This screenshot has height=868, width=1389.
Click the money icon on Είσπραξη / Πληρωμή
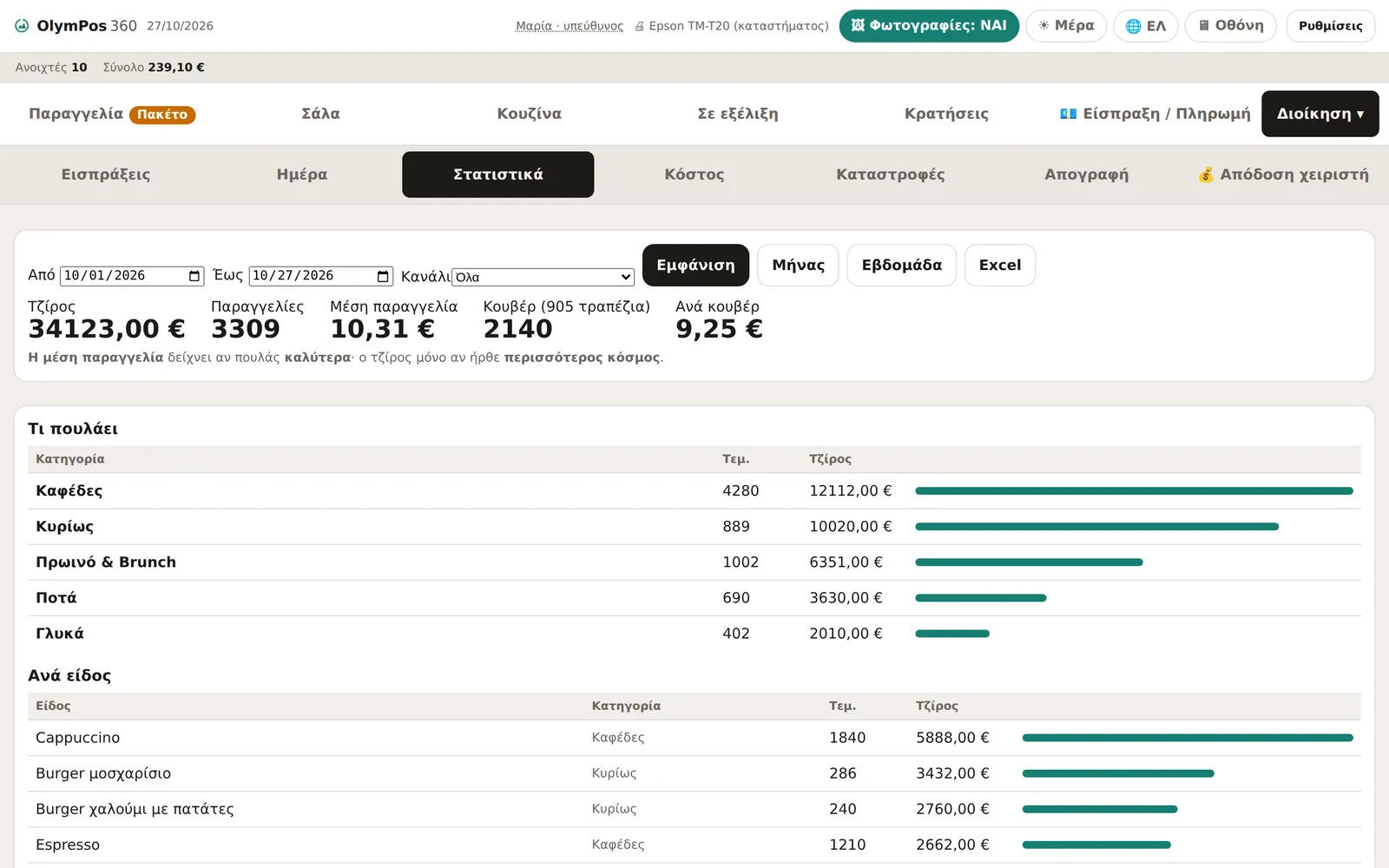1068,114
